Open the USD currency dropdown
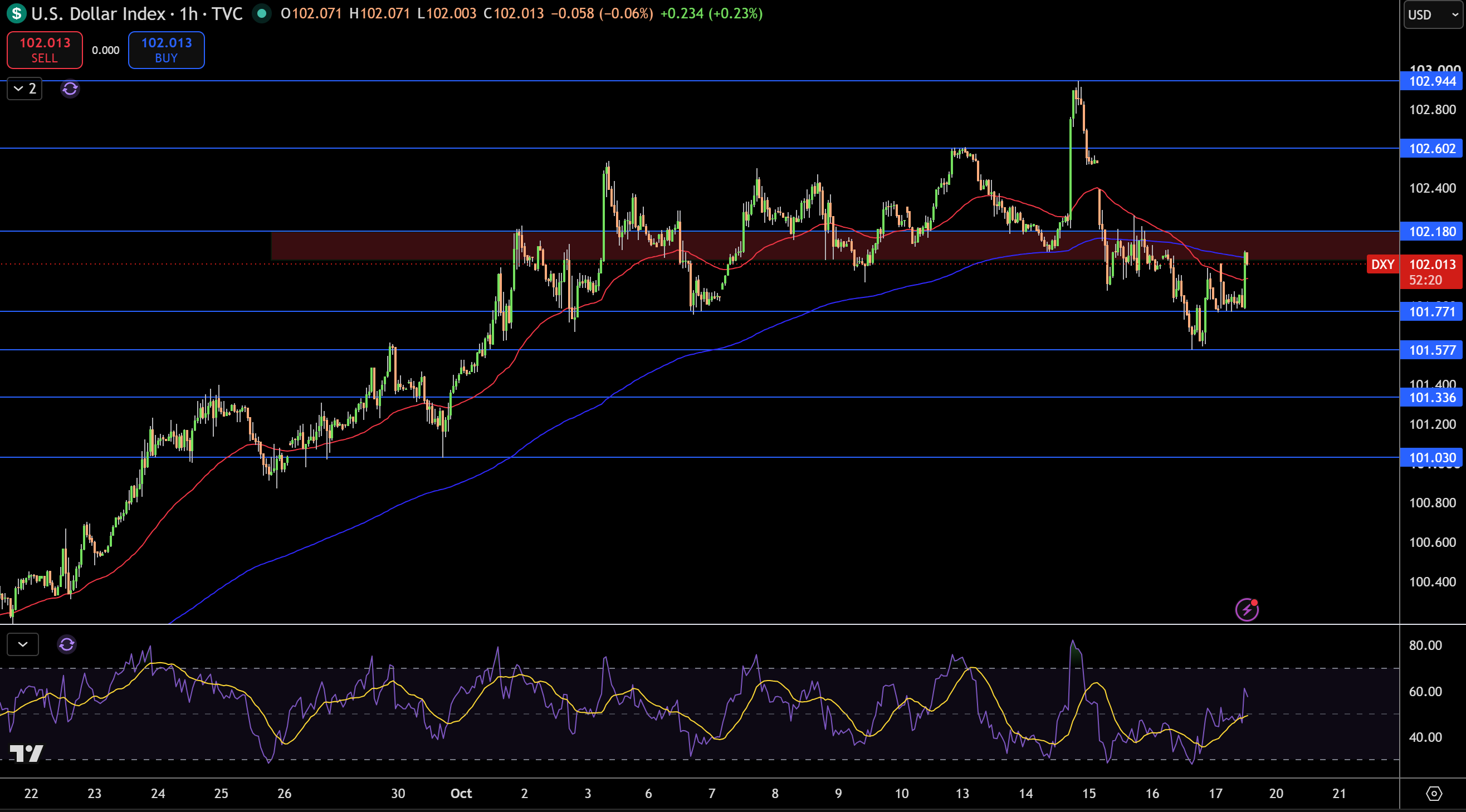Viewport: 1466px width, 812px height. [x=1433, y=14]
